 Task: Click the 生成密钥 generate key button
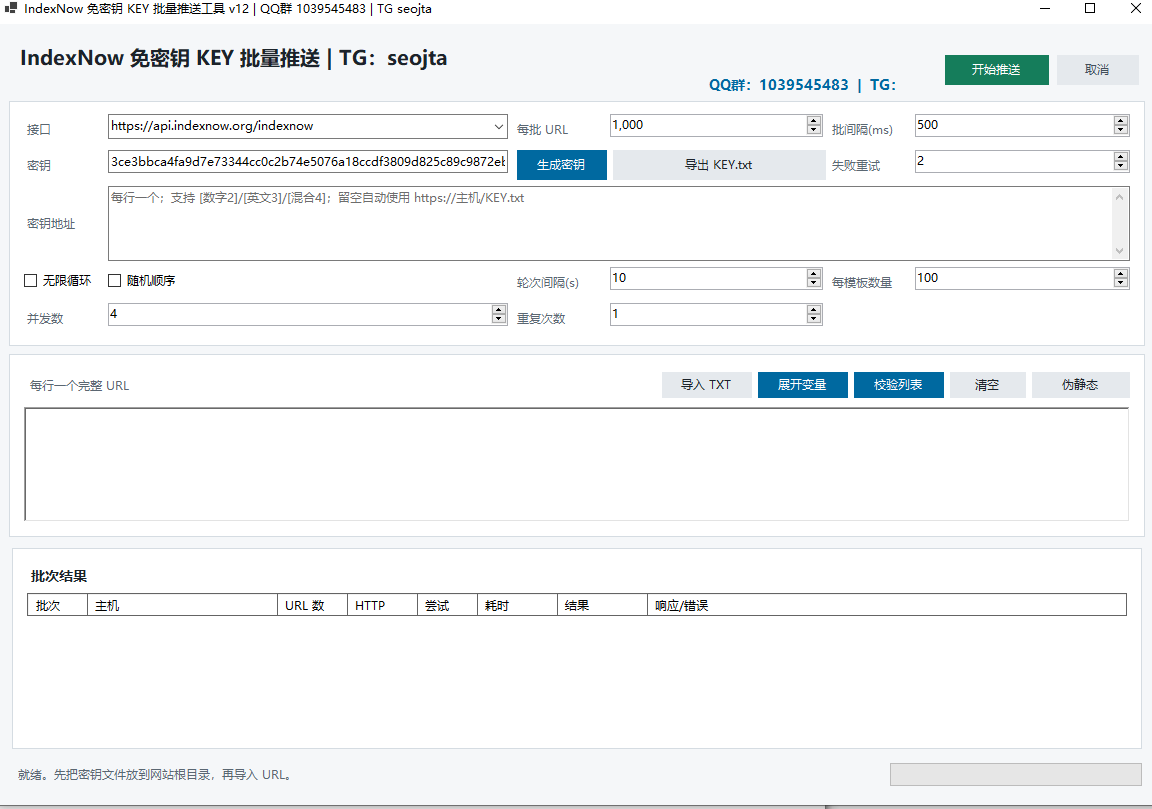(x=561, y=165)
